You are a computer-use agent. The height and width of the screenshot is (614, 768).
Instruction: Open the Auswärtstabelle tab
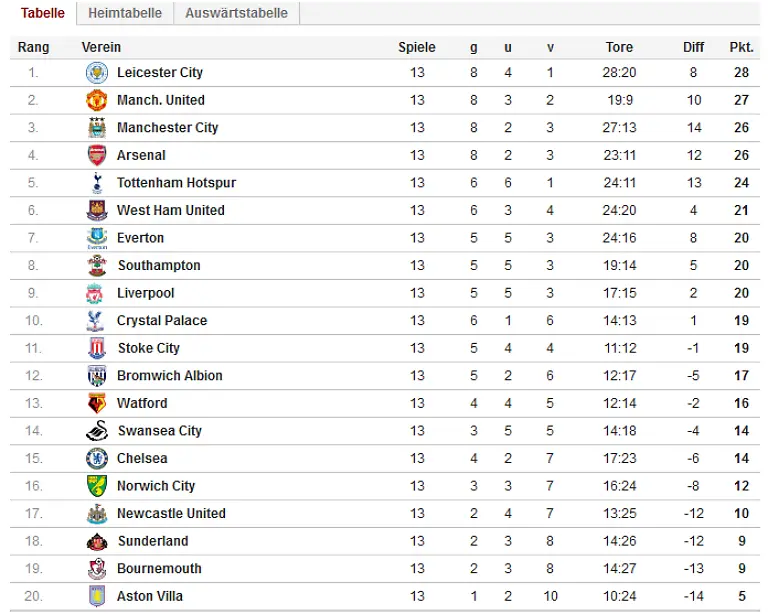(236, 13)
